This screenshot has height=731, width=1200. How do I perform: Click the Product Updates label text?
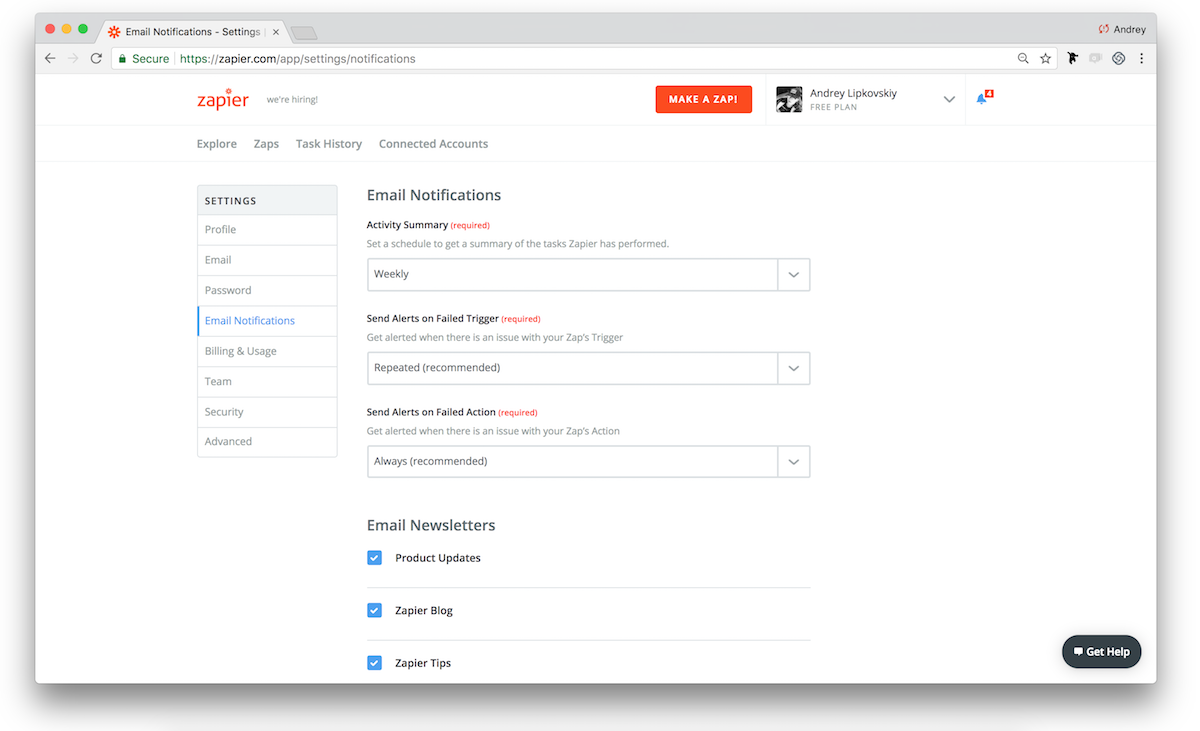tap(438, 558)
